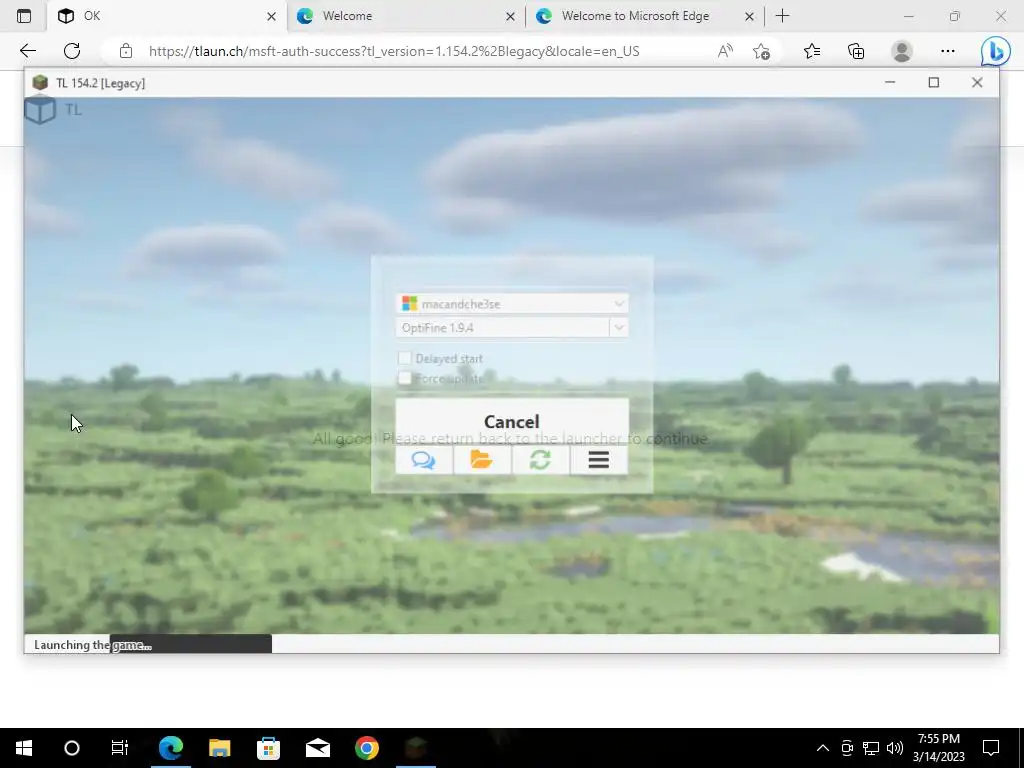The width and height of the screenshot is (1024, 768).
Task: View site information lock icon
Action: 126,51
